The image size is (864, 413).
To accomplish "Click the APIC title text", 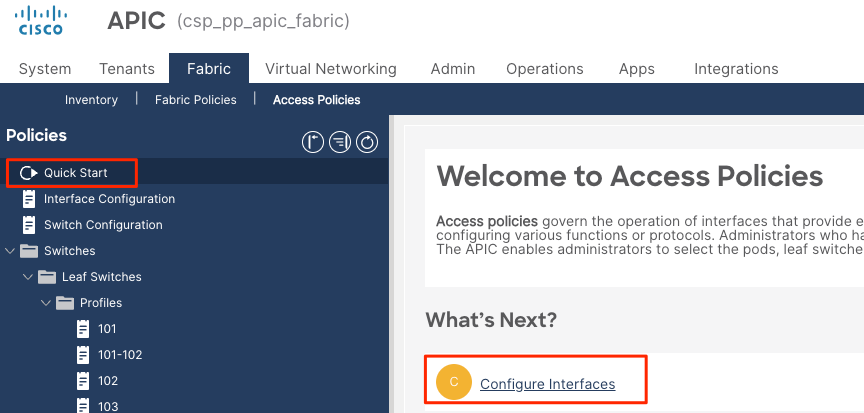I will click(x=136, y=21).
